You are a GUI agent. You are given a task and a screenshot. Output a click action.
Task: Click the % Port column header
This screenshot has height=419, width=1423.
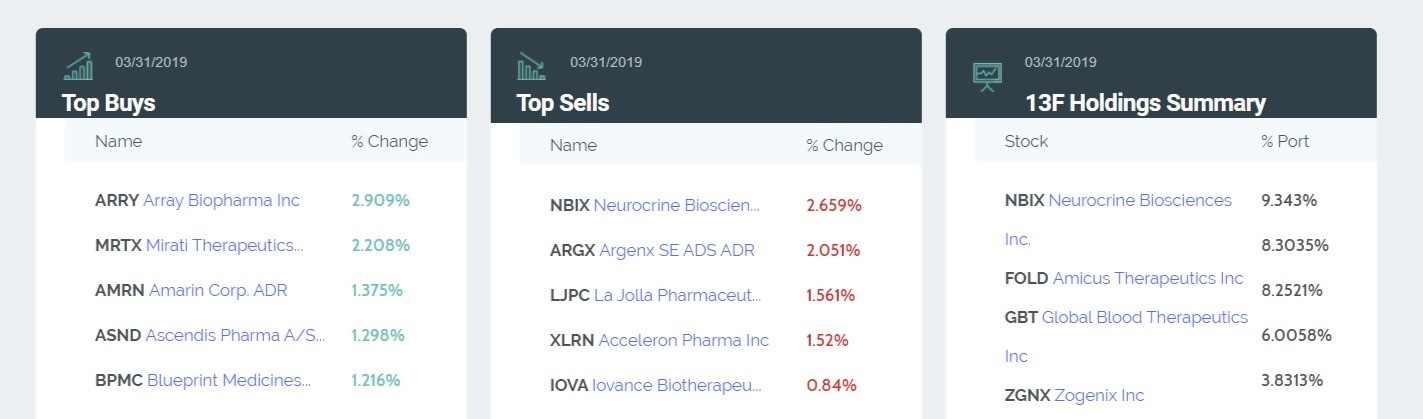(x=1285, y=141)
